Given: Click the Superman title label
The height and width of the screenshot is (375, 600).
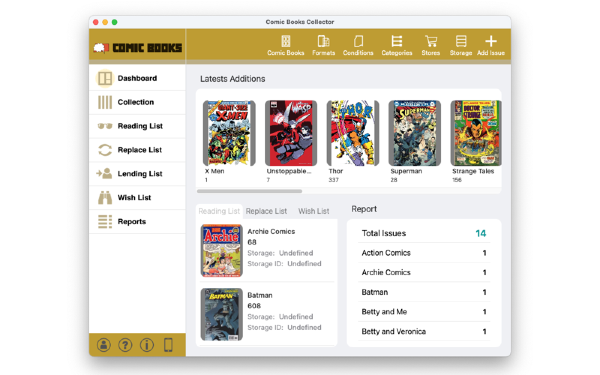Looking at the screenshot, I should pyautogui.click(x=406, y=171).
